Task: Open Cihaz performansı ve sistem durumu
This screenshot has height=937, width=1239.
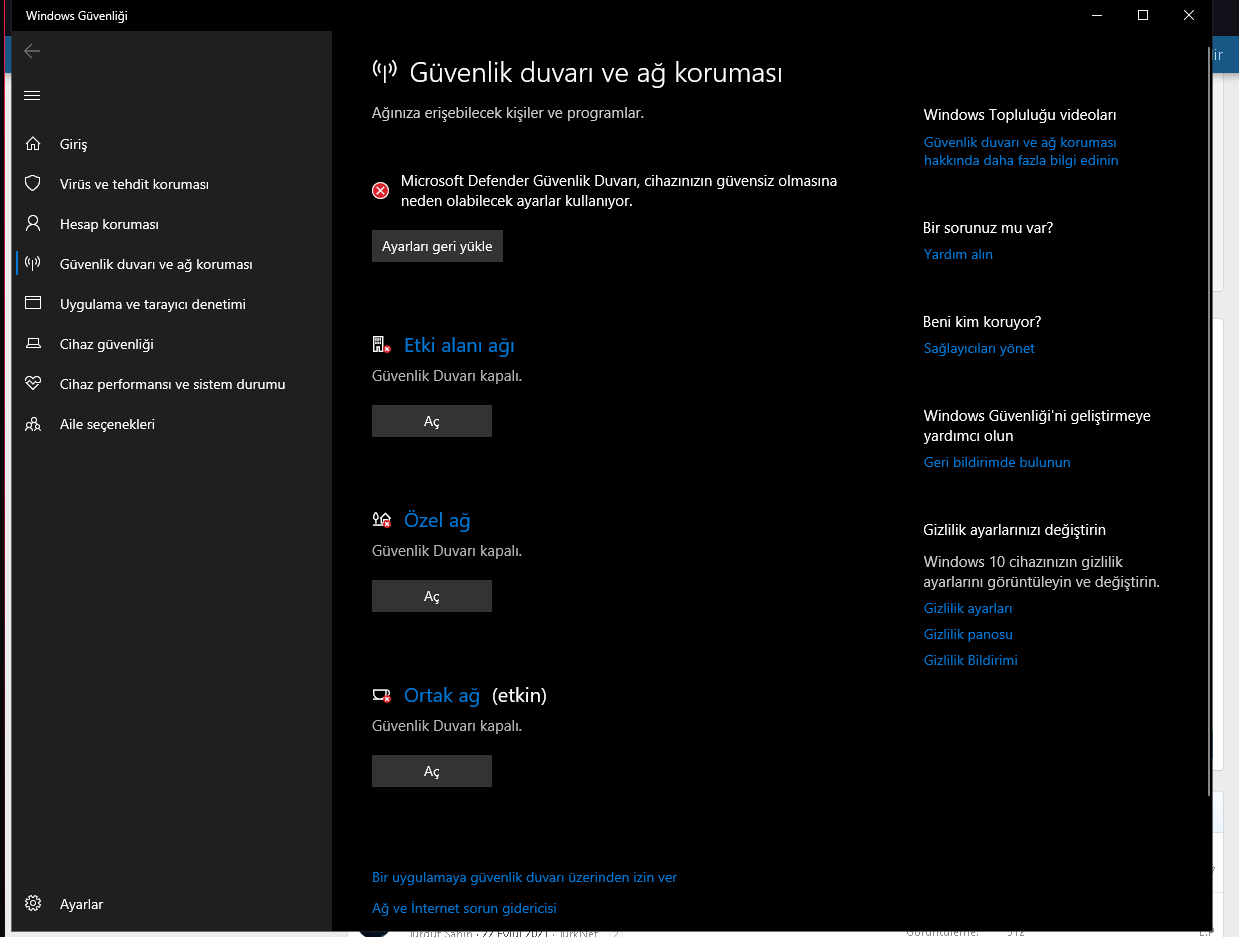Action: coord(173,384)
